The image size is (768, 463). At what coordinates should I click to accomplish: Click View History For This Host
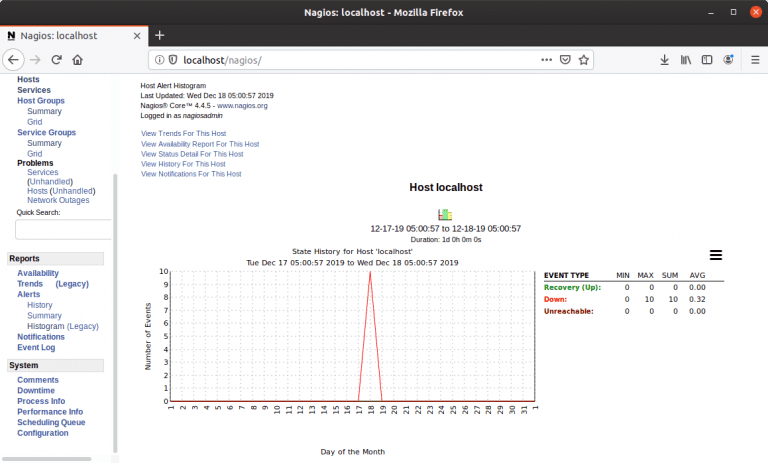(x=183, y=164)
